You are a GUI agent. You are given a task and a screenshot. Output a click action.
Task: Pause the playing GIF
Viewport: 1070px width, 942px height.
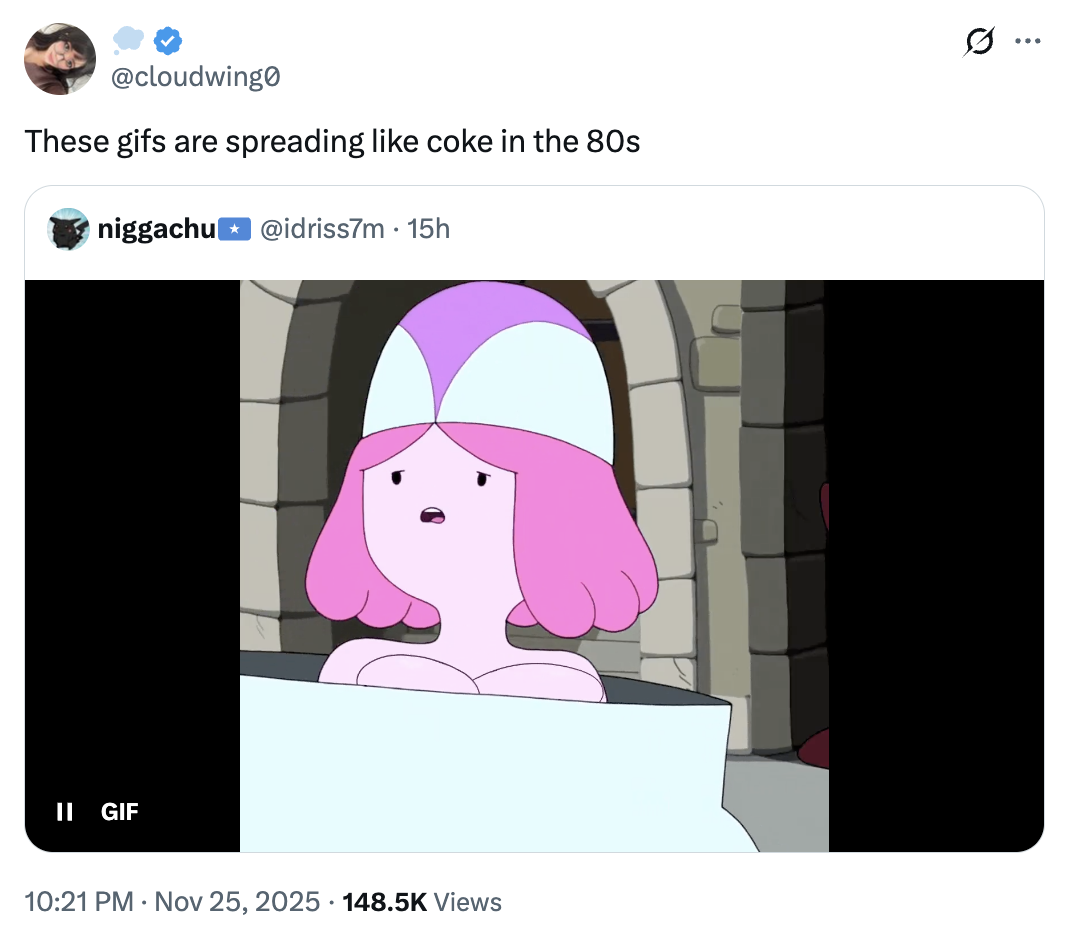[65, 811]
